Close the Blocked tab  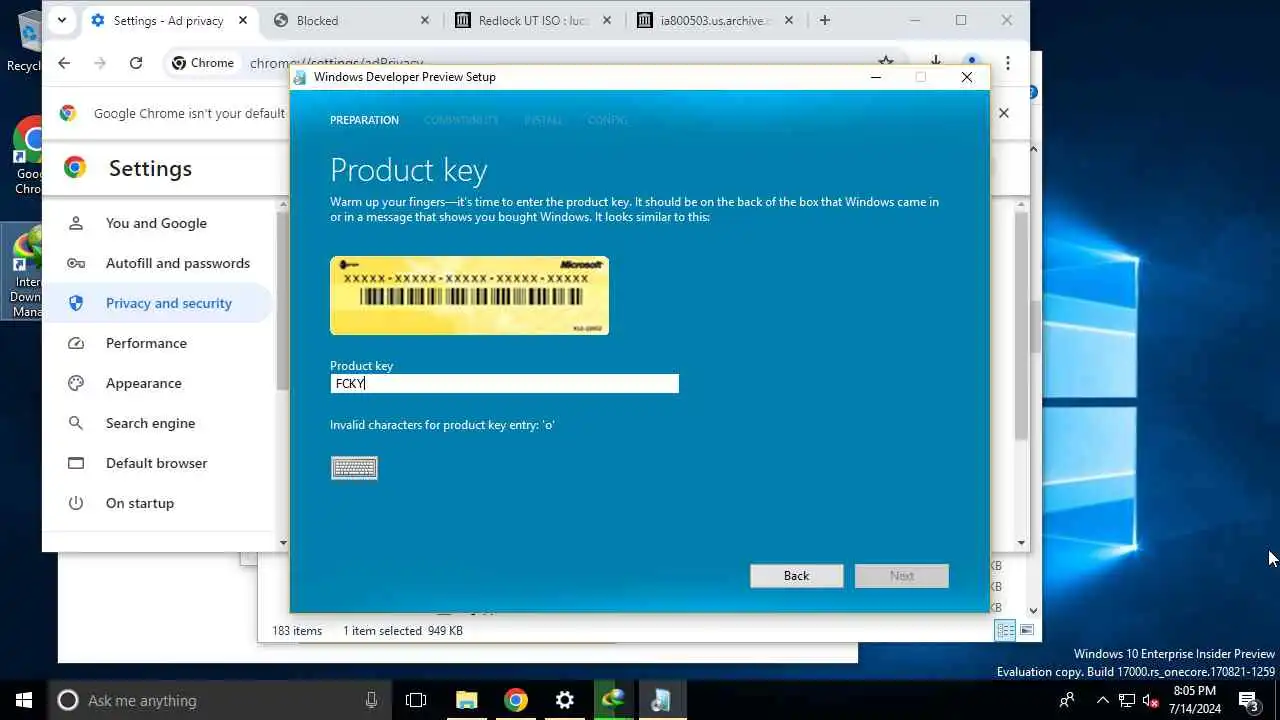[425, 20]
